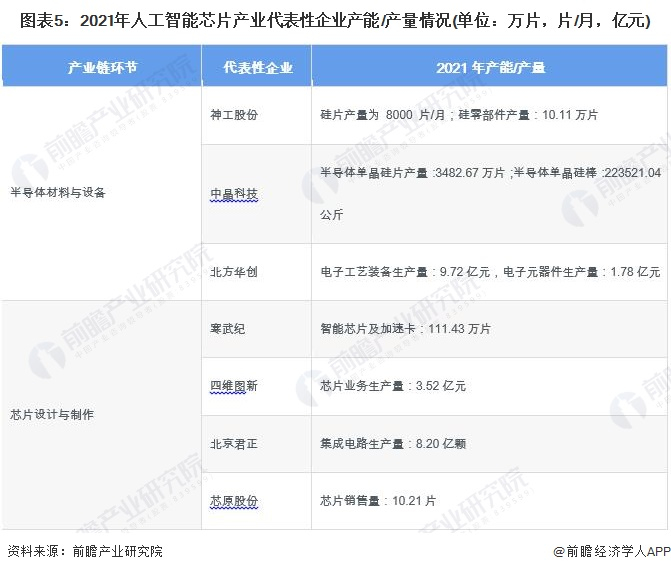The width and height of the screenshot is (671, 572).
Task: Select the 2021年产能/产量 column header
Action: pyautogui.click(x=490, y=67)
